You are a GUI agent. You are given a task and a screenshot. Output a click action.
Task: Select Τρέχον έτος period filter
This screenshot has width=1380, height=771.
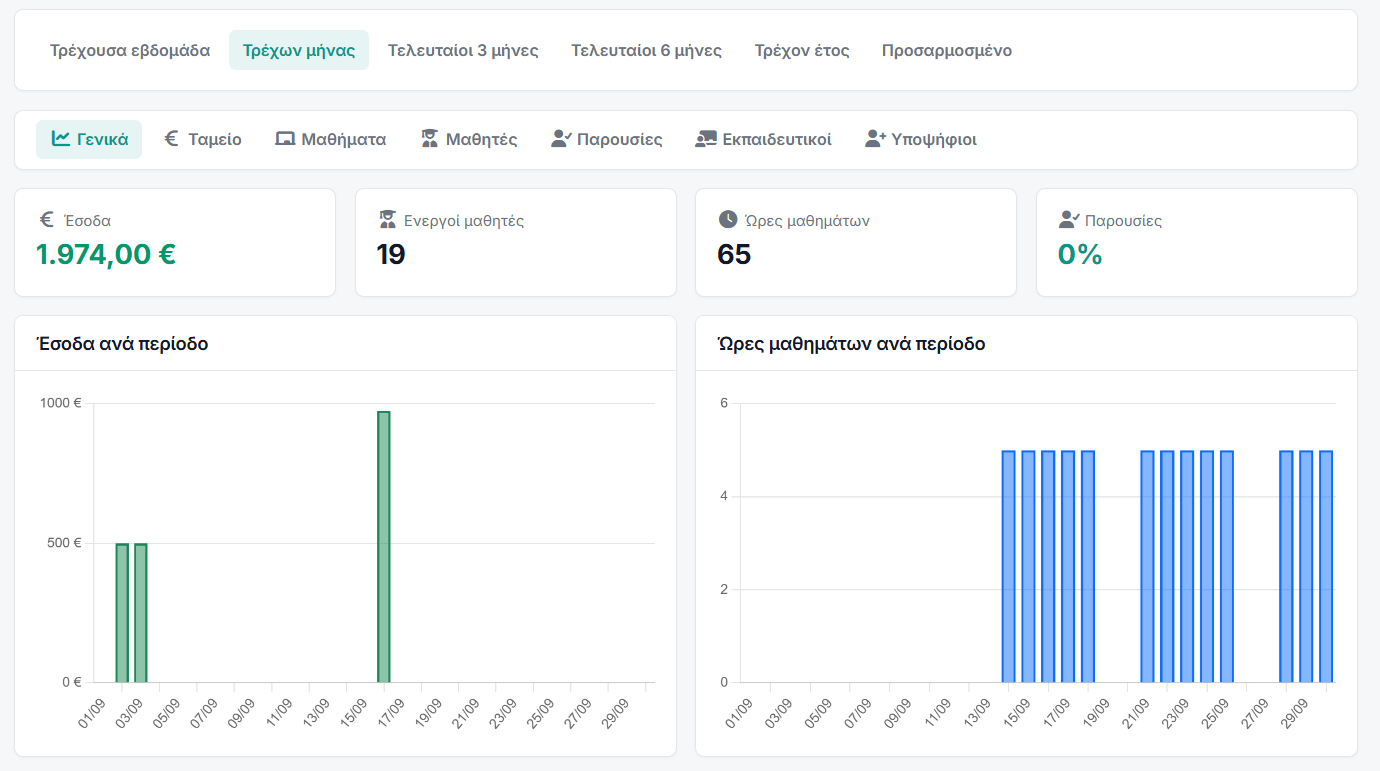point(802,50)
